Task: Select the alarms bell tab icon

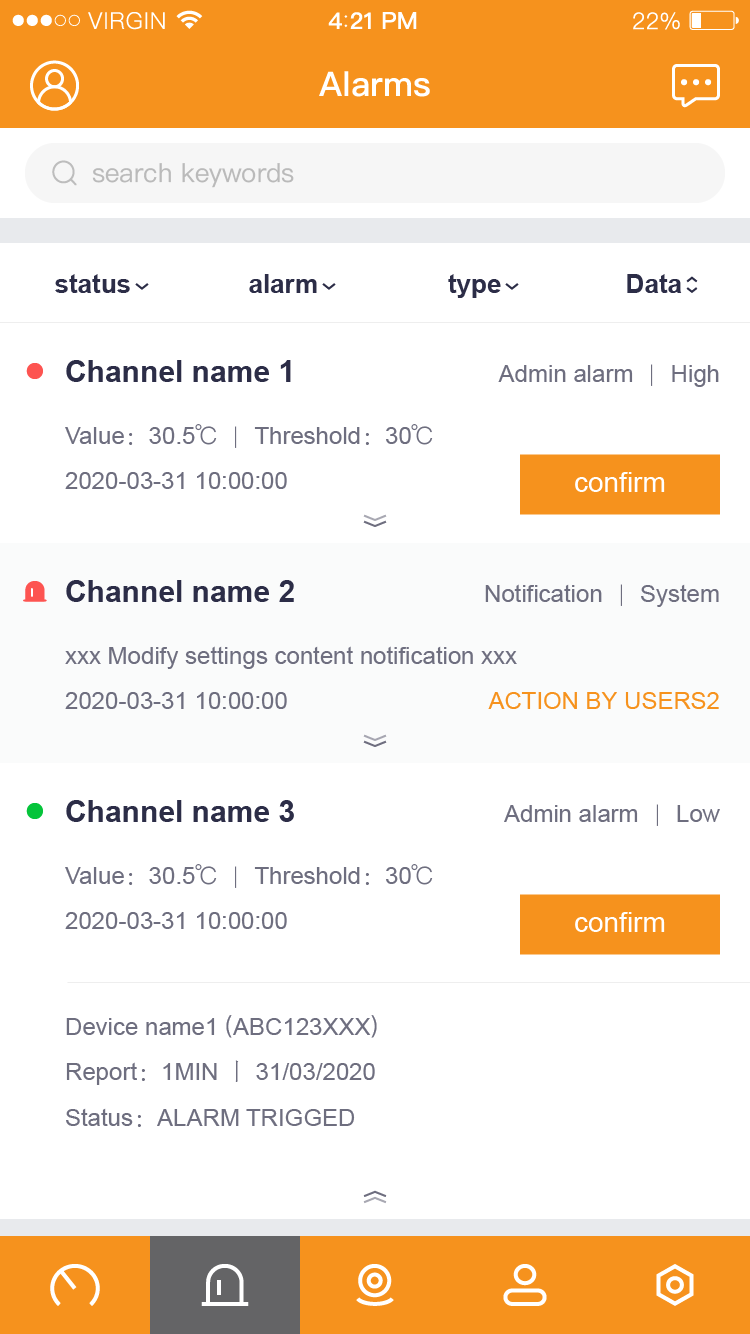Action: [225, 1285]
